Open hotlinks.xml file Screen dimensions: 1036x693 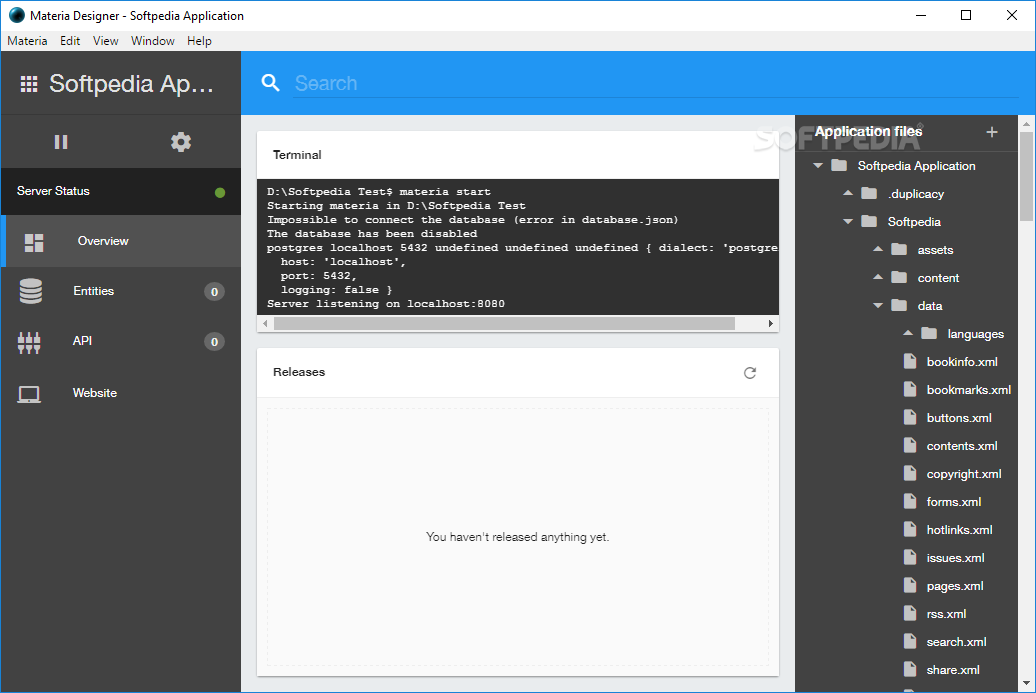(x=959, y=530)
